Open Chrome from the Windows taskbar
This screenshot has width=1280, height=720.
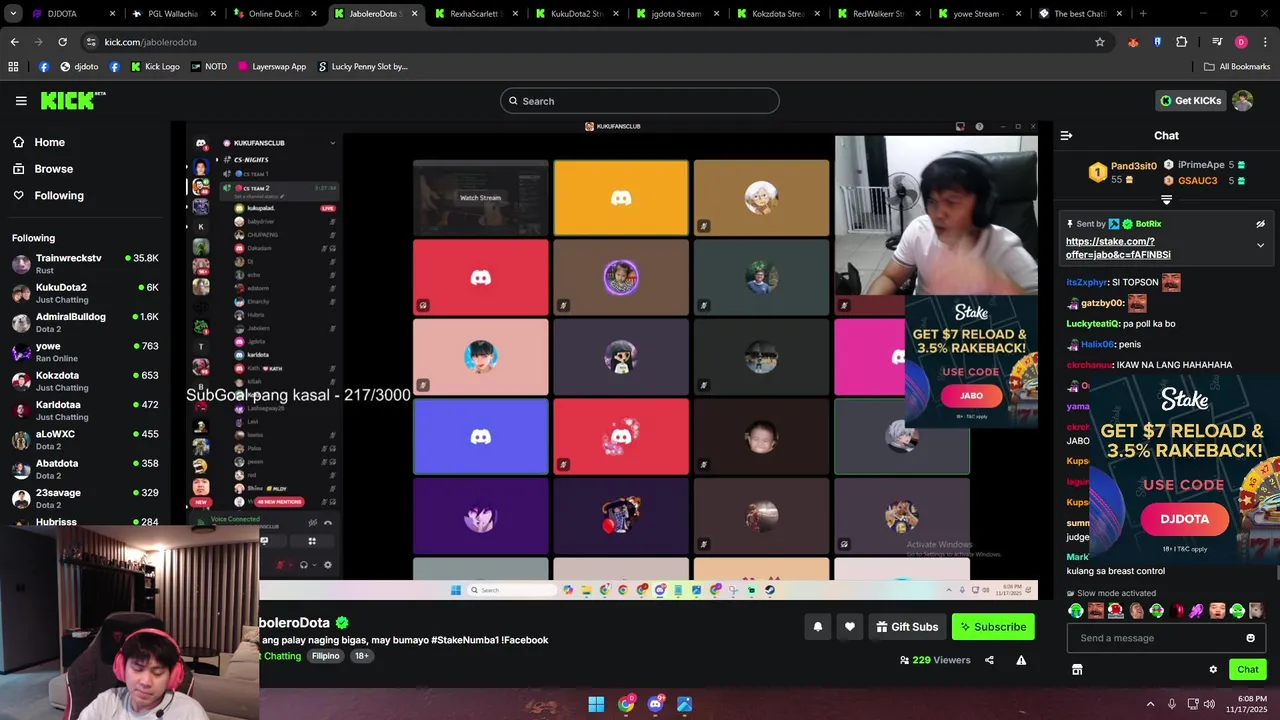[626, 704]
